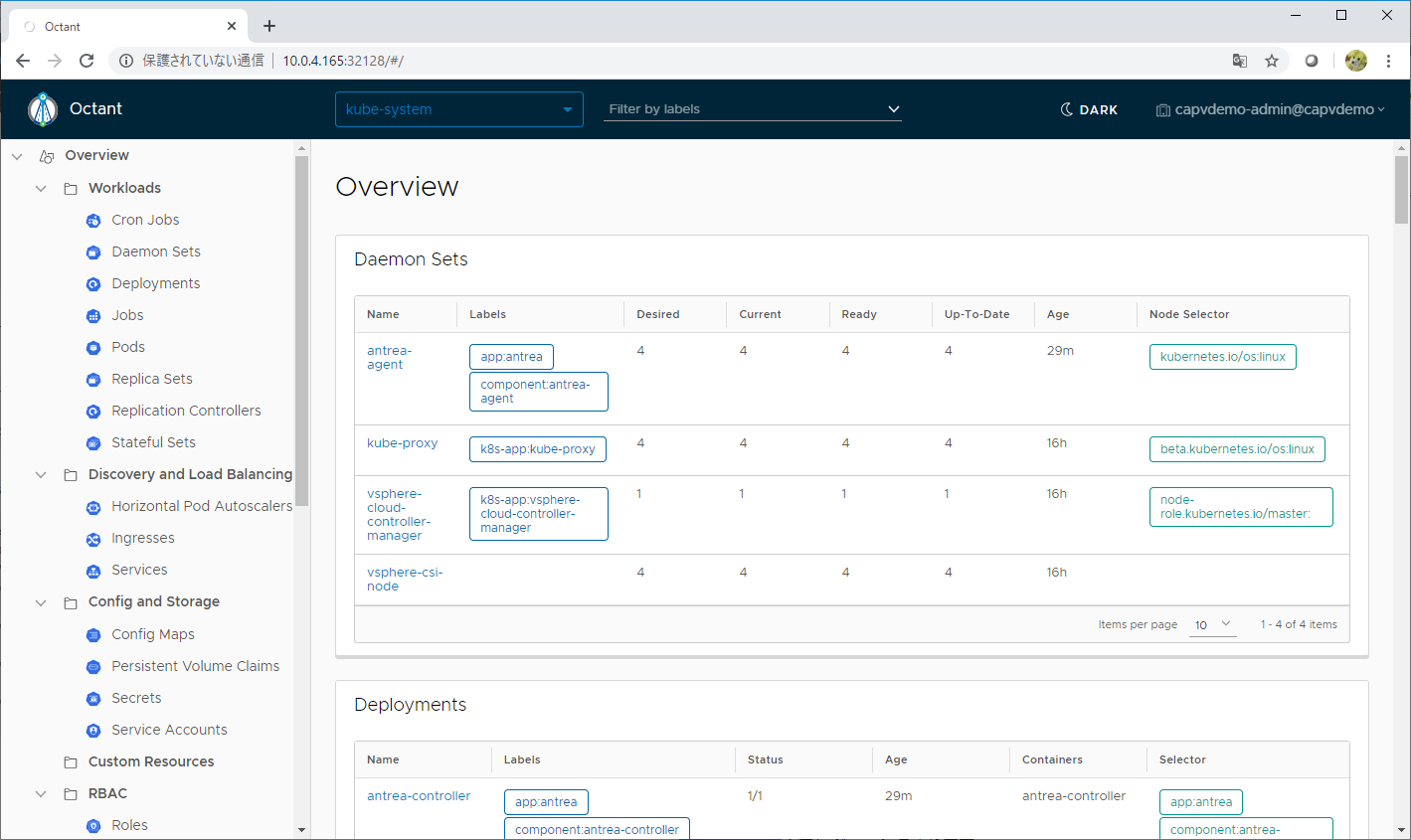Click the Replication Controllers sidebar icon
The image size is (1411, 840).
(93, 412)
